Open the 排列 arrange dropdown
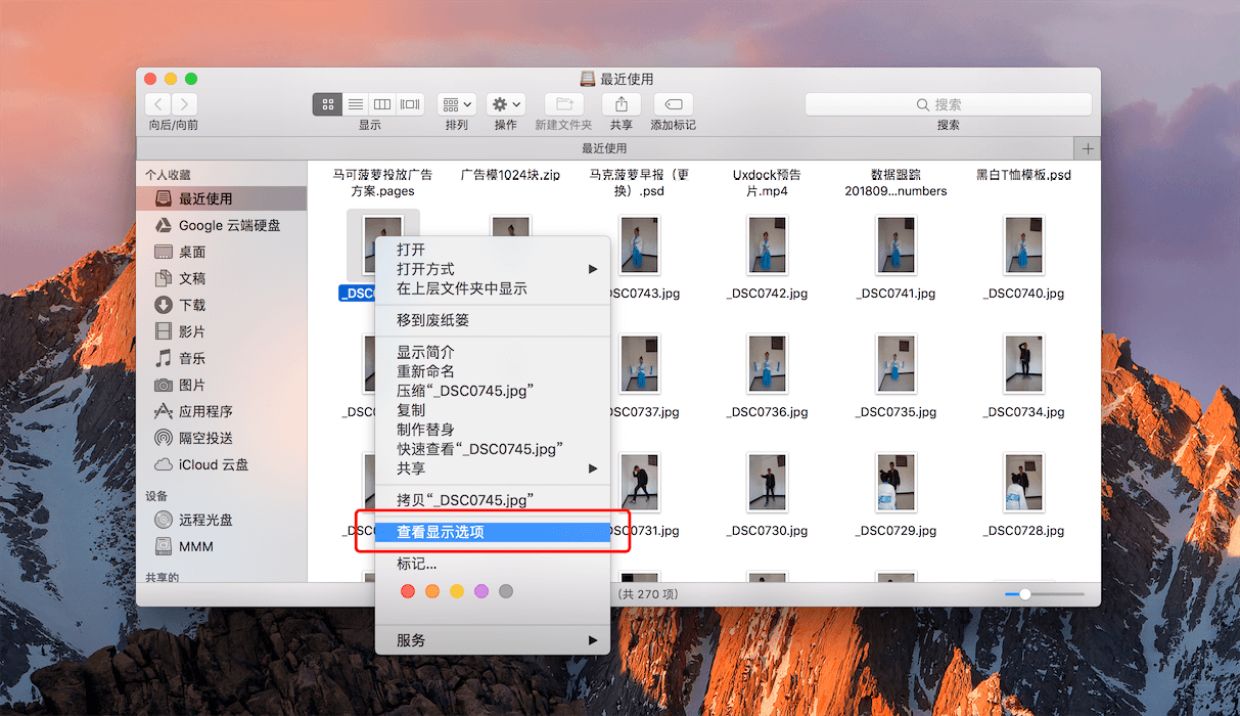 click(456, 104)
